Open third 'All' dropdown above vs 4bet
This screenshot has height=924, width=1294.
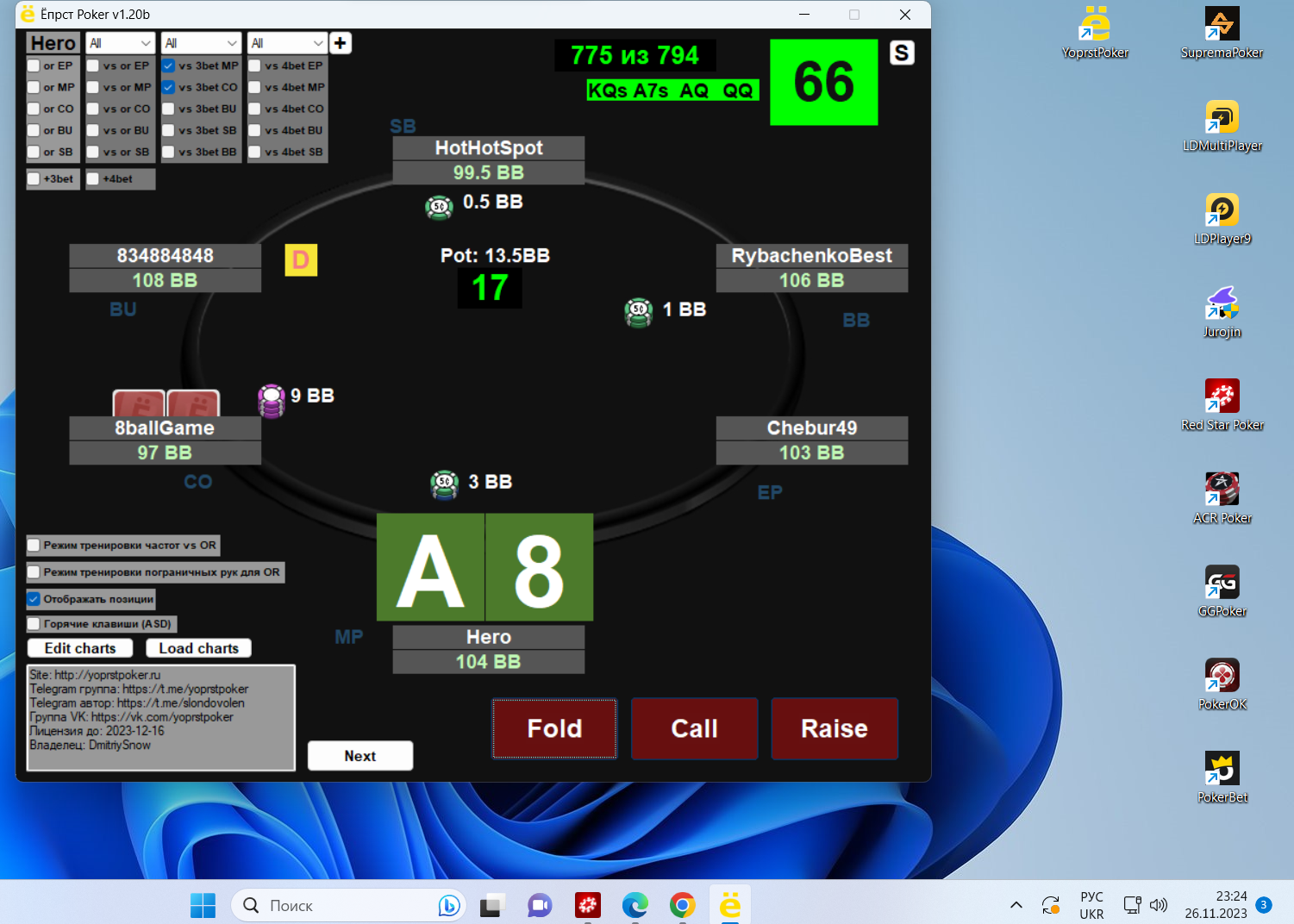point(287,43)
